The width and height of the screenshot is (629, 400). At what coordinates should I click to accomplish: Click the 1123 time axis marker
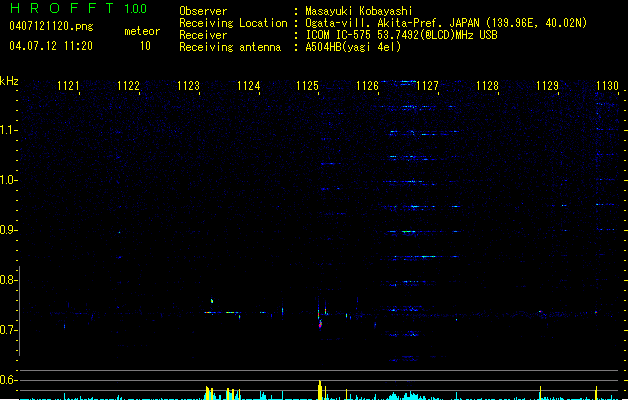point(189,86)
